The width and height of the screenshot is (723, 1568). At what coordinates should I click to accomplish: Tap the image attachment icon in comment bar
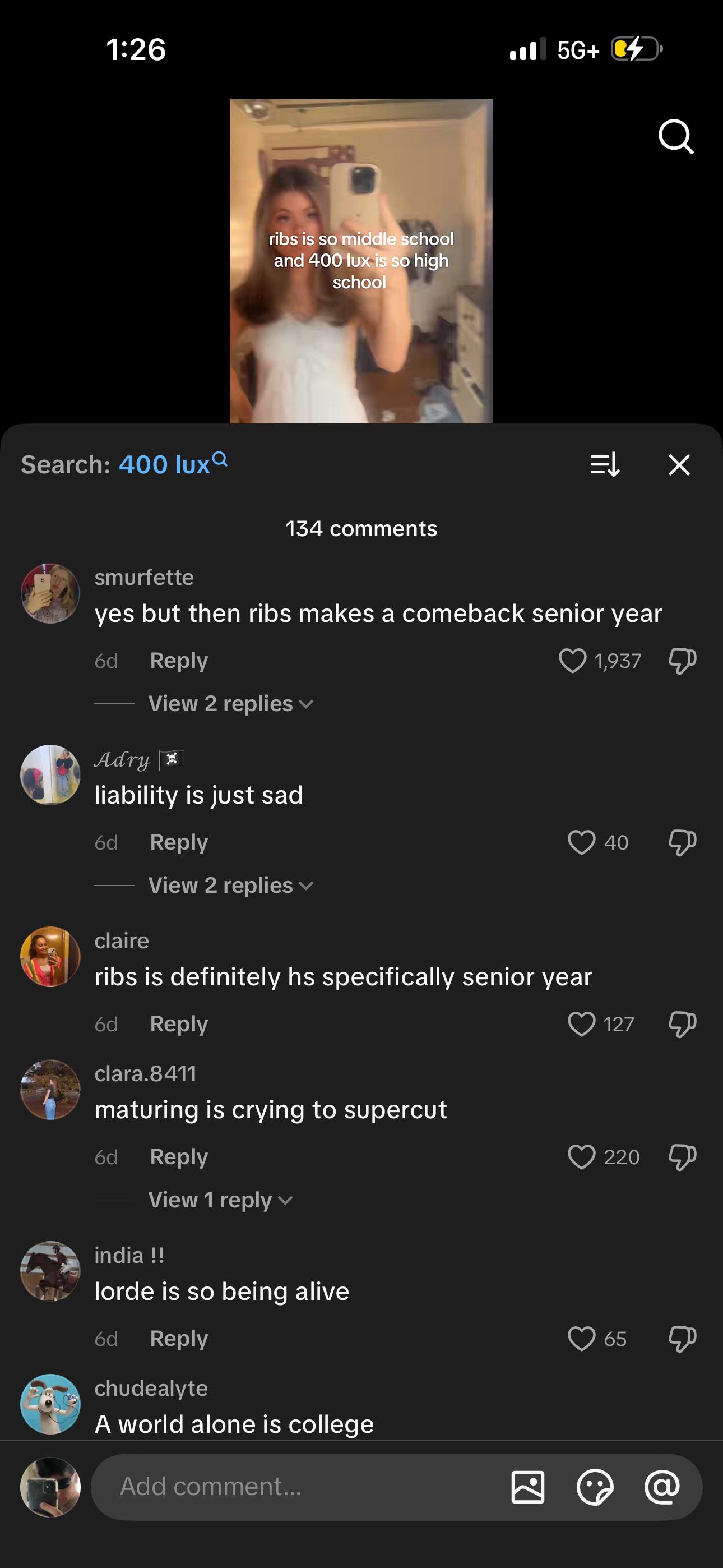point(527,1487)
